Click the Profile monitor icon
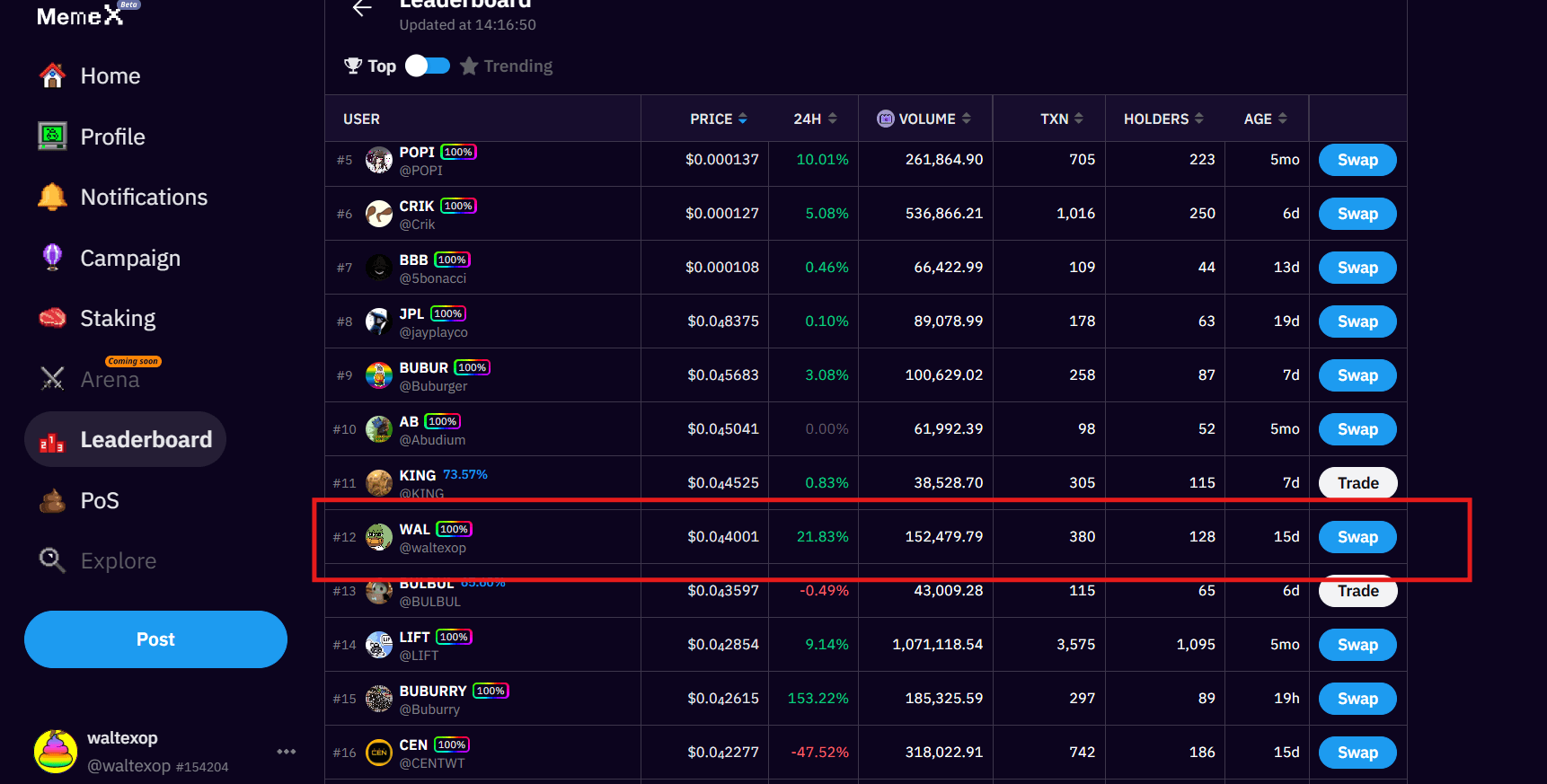1547x784 pixels. click(52, 137)
